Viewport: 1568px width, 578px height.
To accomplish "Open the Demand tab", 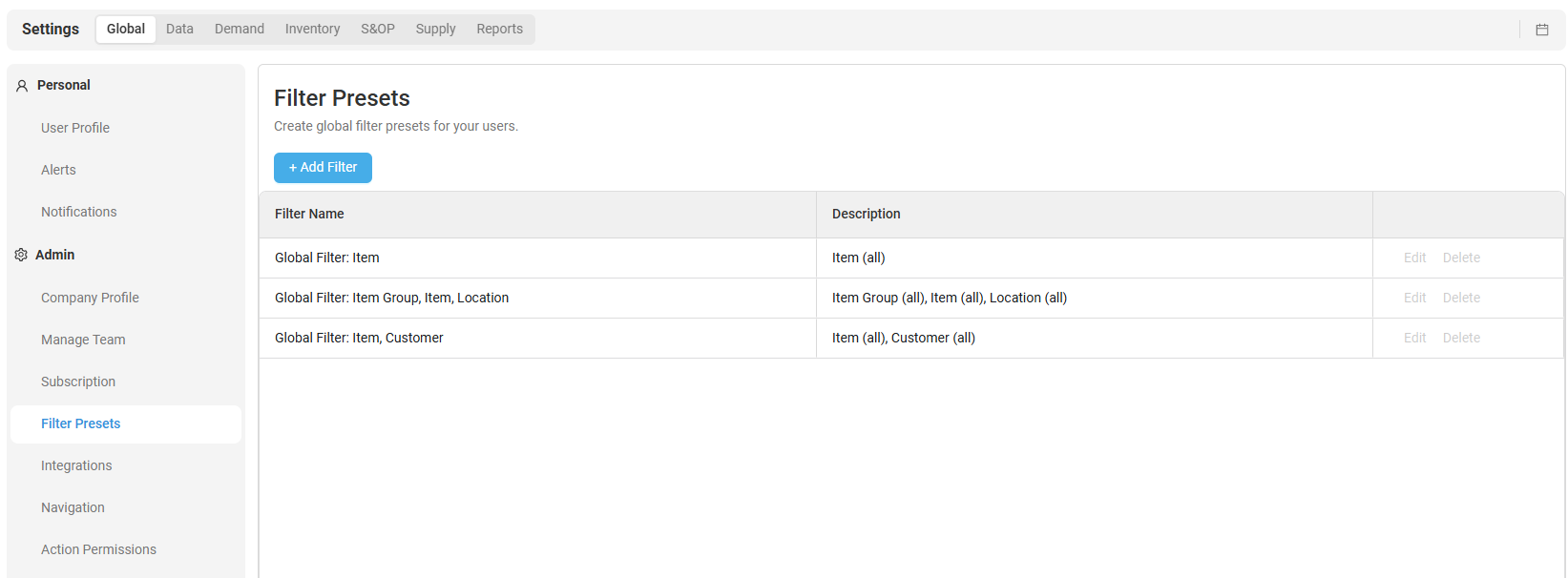I will [240, 29].
